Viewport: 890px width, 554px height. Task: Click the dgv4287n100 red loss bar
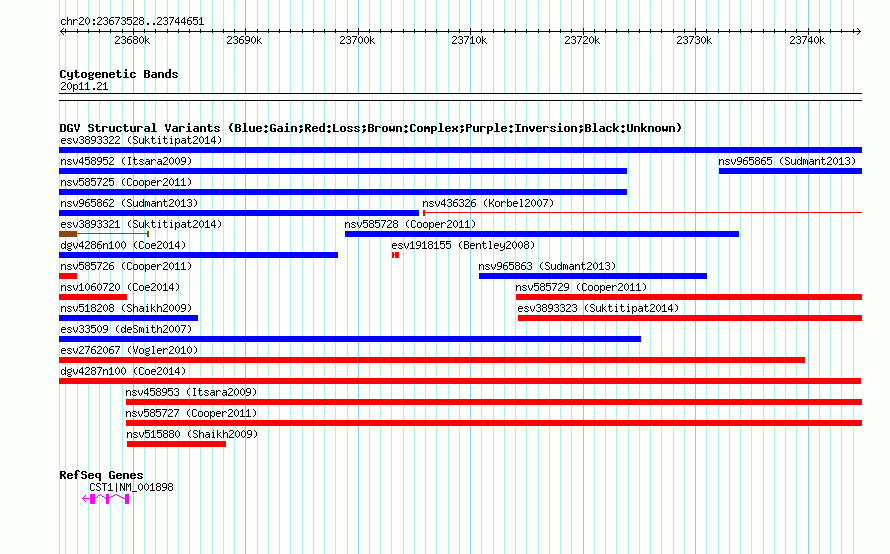click(x=460, y=381)
